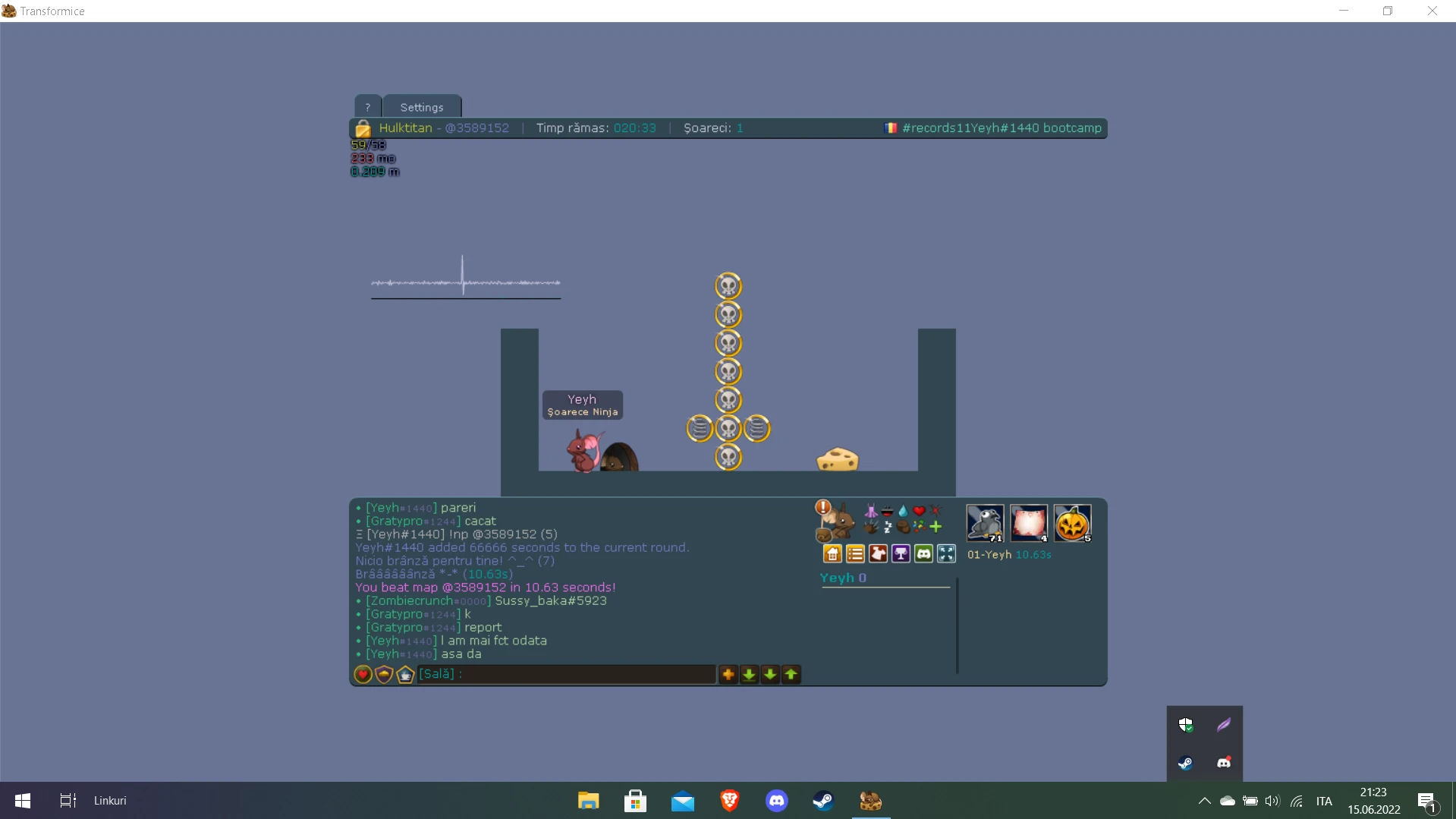Use the pink dress dance emote
The width and height of the screenshot is (1456, 819).
(871, 511)
